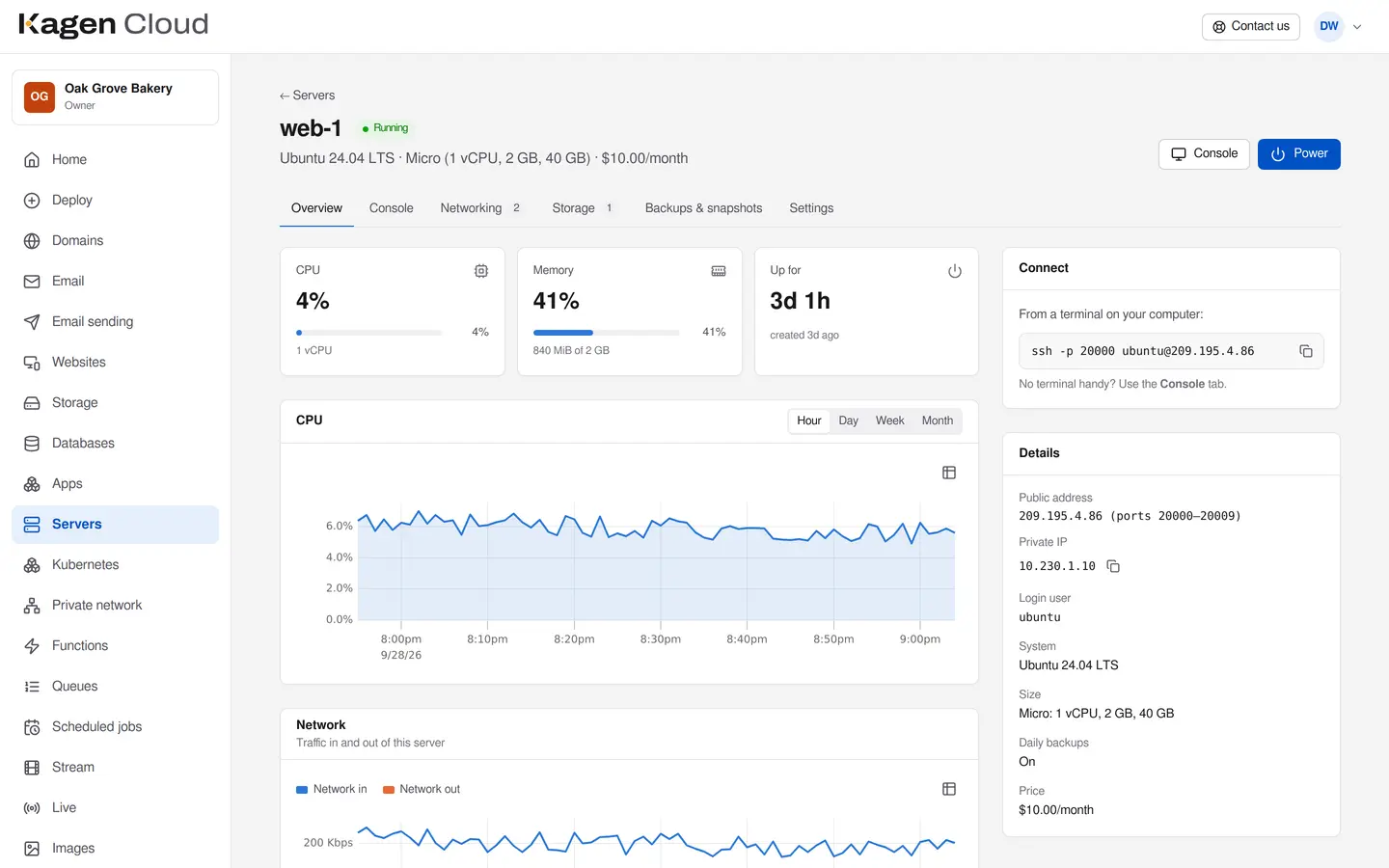The width and height of the screenshot is (1389, 868).
Task: Select the Hour range for CPU chart
Action: coord(809,420)
